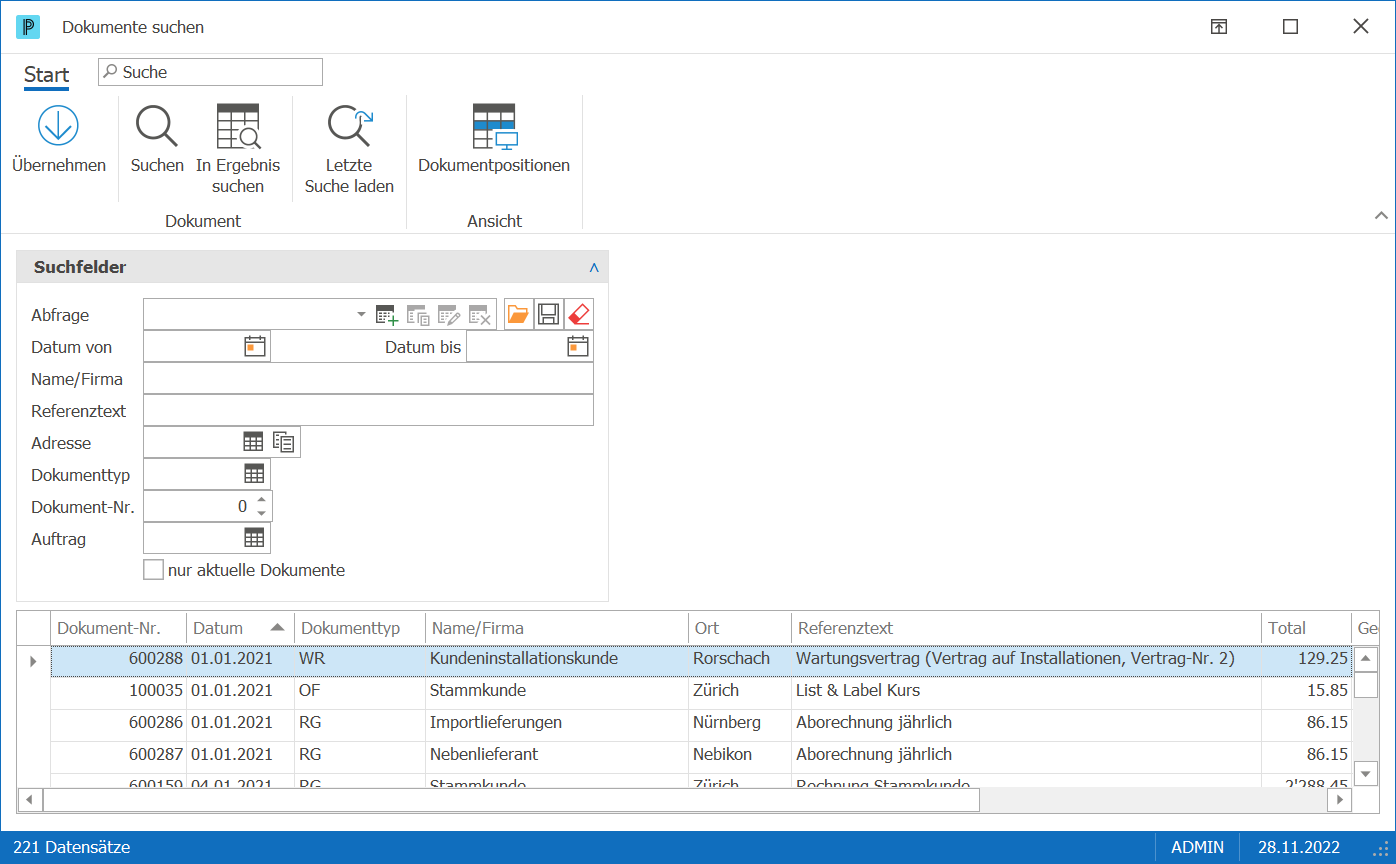
Task: Increase the Dokument-Nr. value
Action: [x=261, y=500]
